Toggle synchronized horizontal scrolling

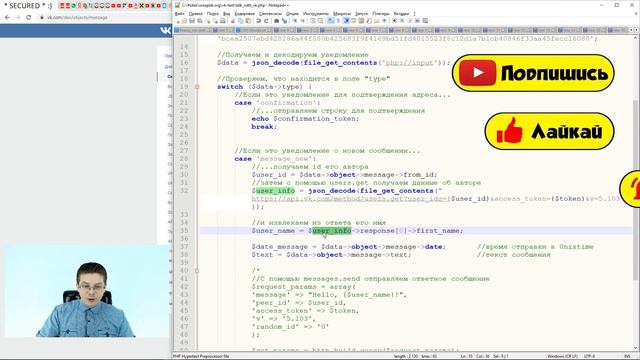[x=320, y=21]
